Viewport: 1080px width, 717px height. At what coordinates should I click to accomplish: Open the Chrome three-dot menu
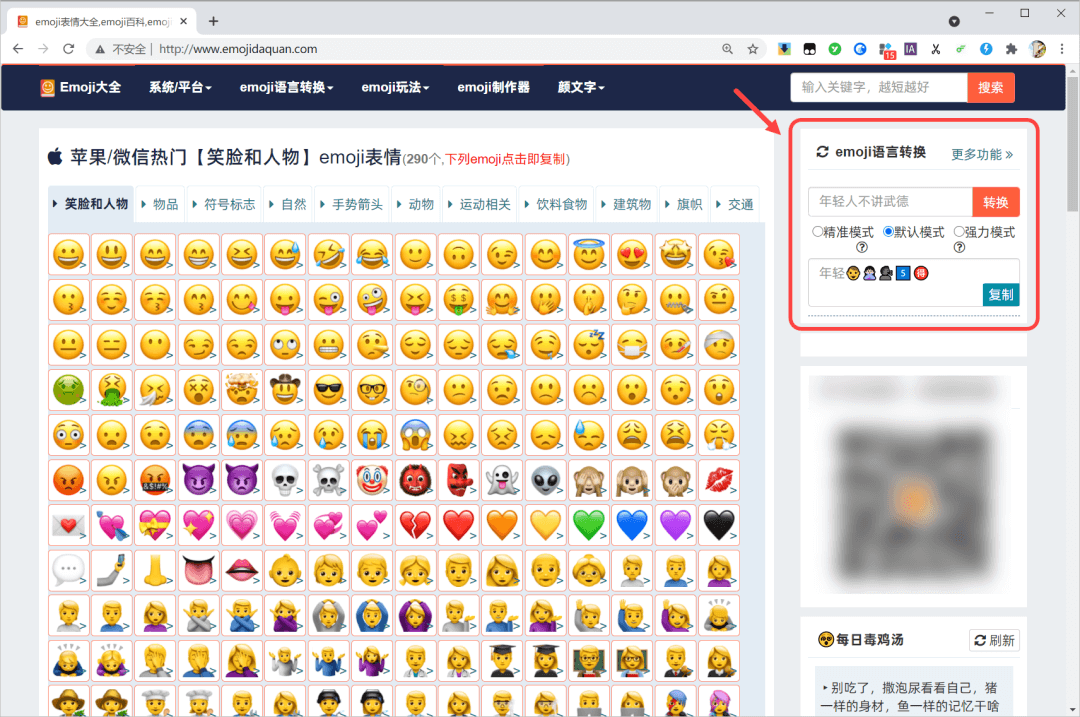(x=1061, y=49)
